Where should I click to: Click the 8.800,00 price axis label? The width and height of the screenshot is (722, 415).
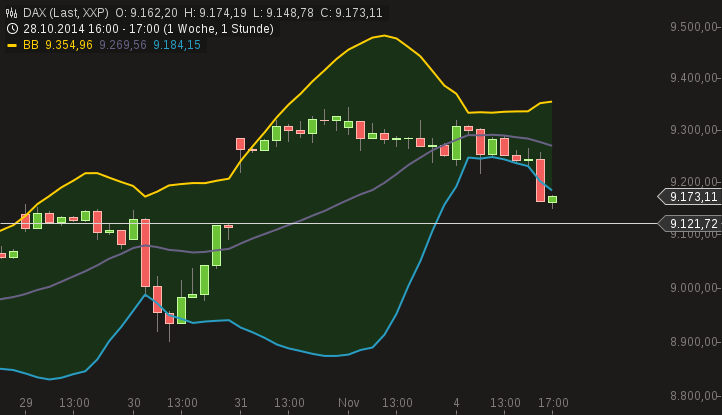point(694,396)
